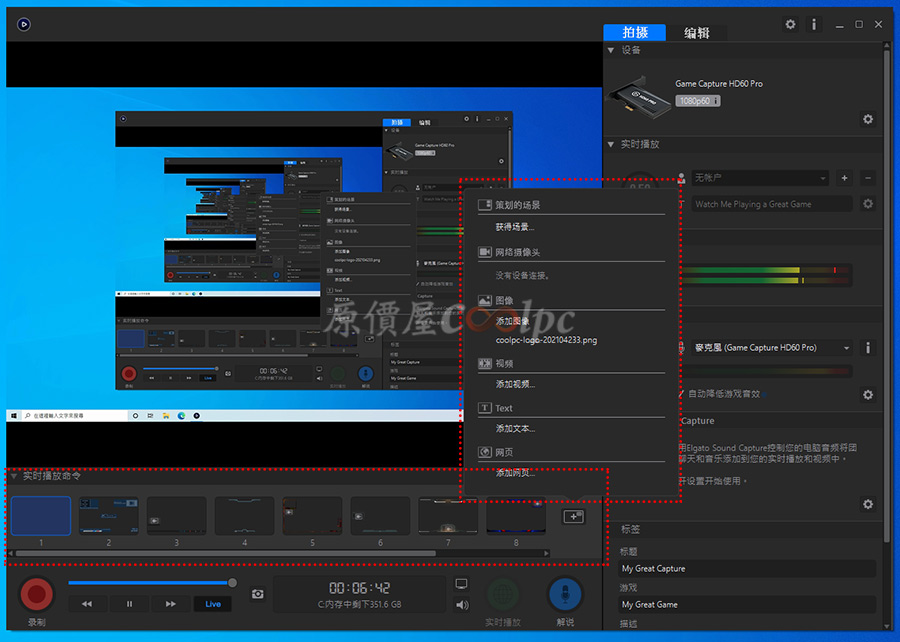
Task: Take a screenshot with the camera icon
Action: pos(258,594)
